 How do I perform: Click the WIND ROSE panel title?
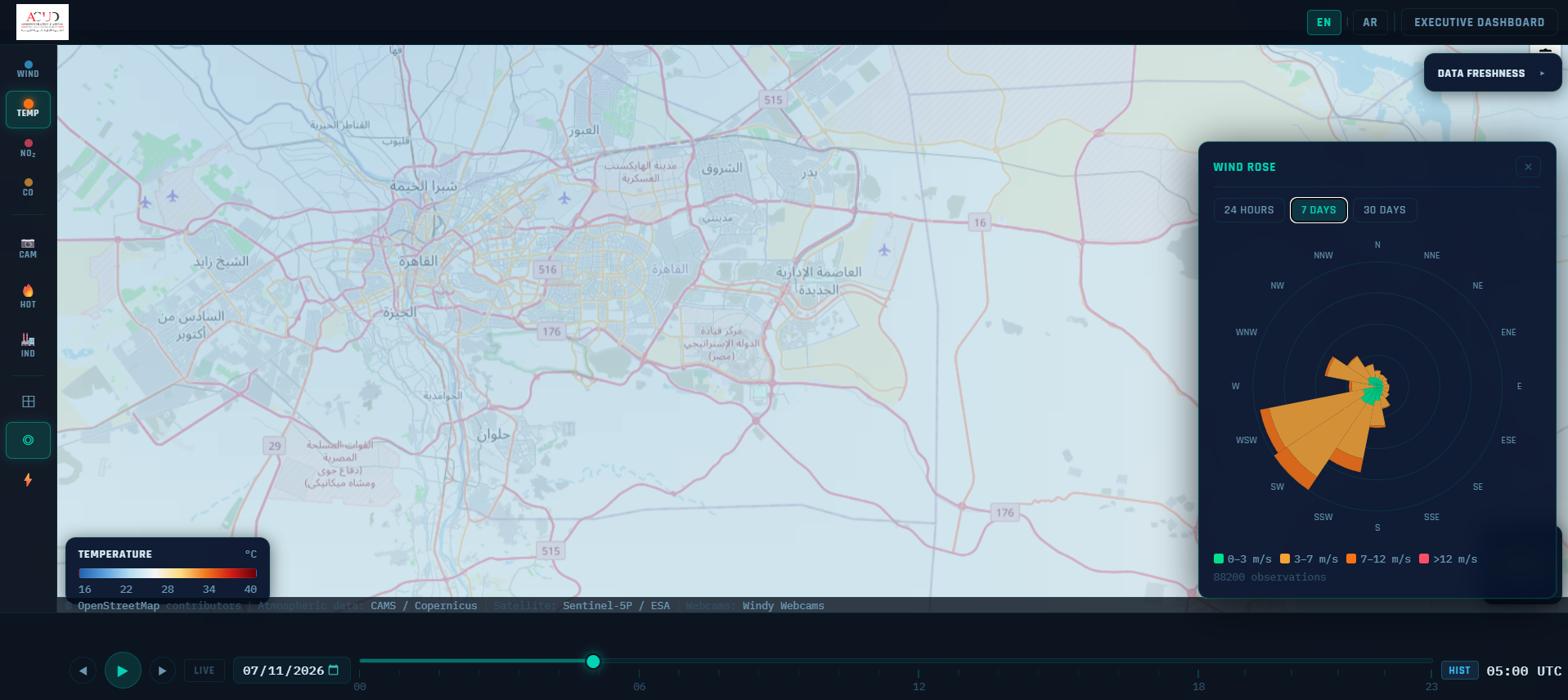click(x=1244, y=167)
